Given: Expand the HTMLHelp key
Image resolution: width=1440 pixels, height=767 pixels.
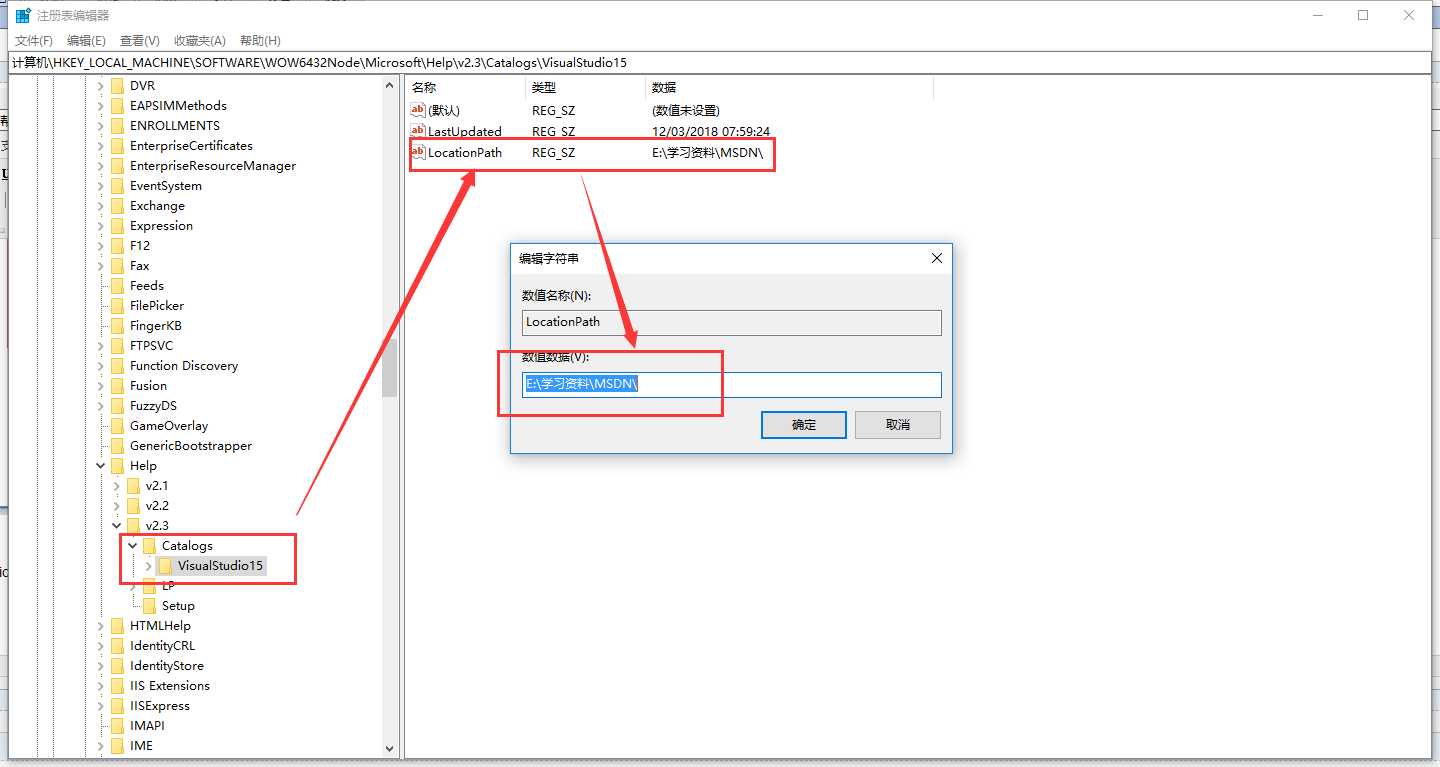Looking at the screenshot, I should coord(101,626).
